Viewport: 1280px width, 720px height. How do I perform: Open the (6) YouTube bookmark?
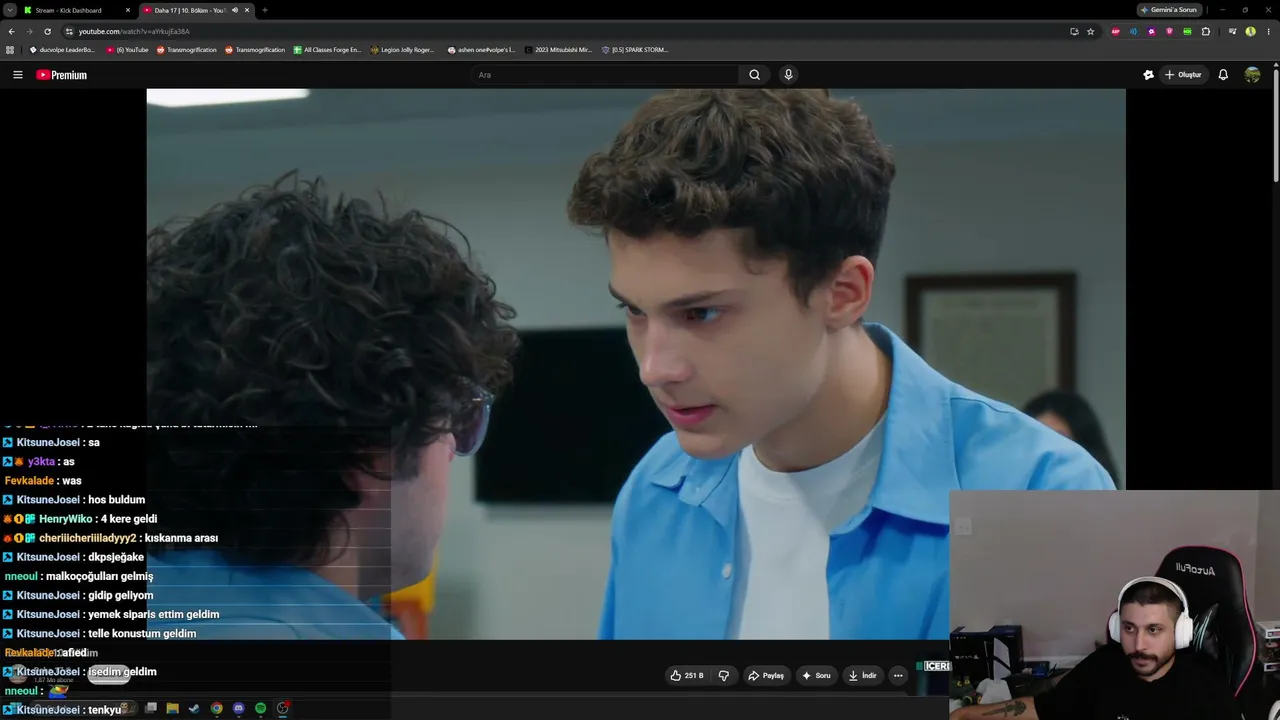(127, 50)
